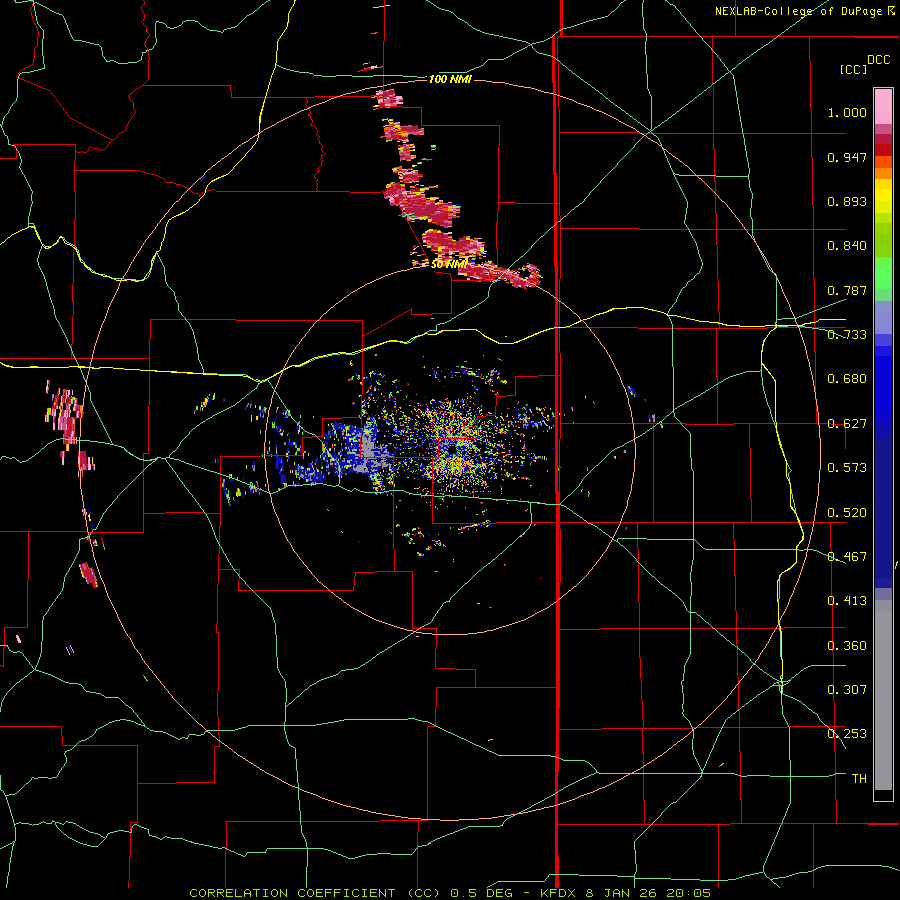
Task: Click the 1.000 scale value
Action: (x=847, y=112)
